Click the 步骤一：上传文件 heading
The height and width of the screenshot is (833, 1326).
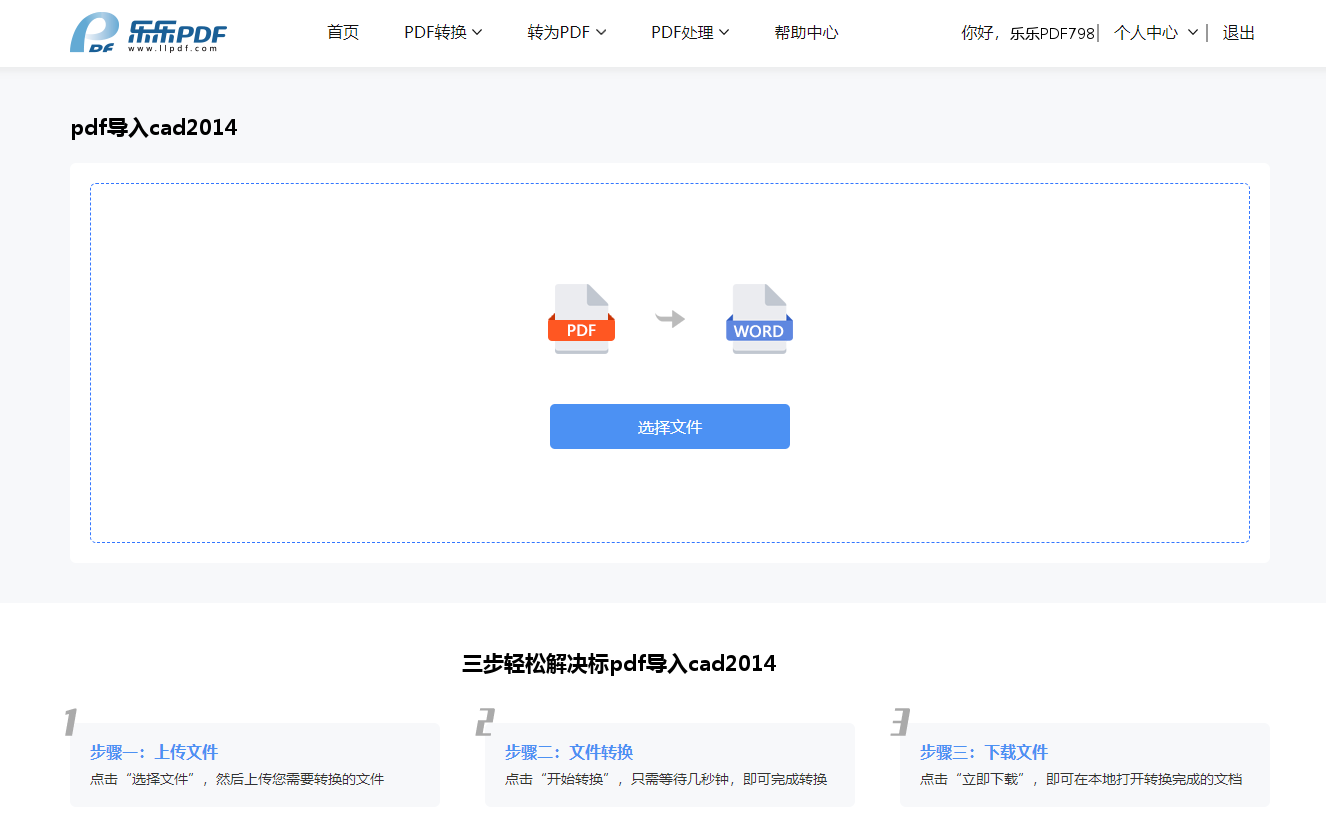(x=154, y=752)
